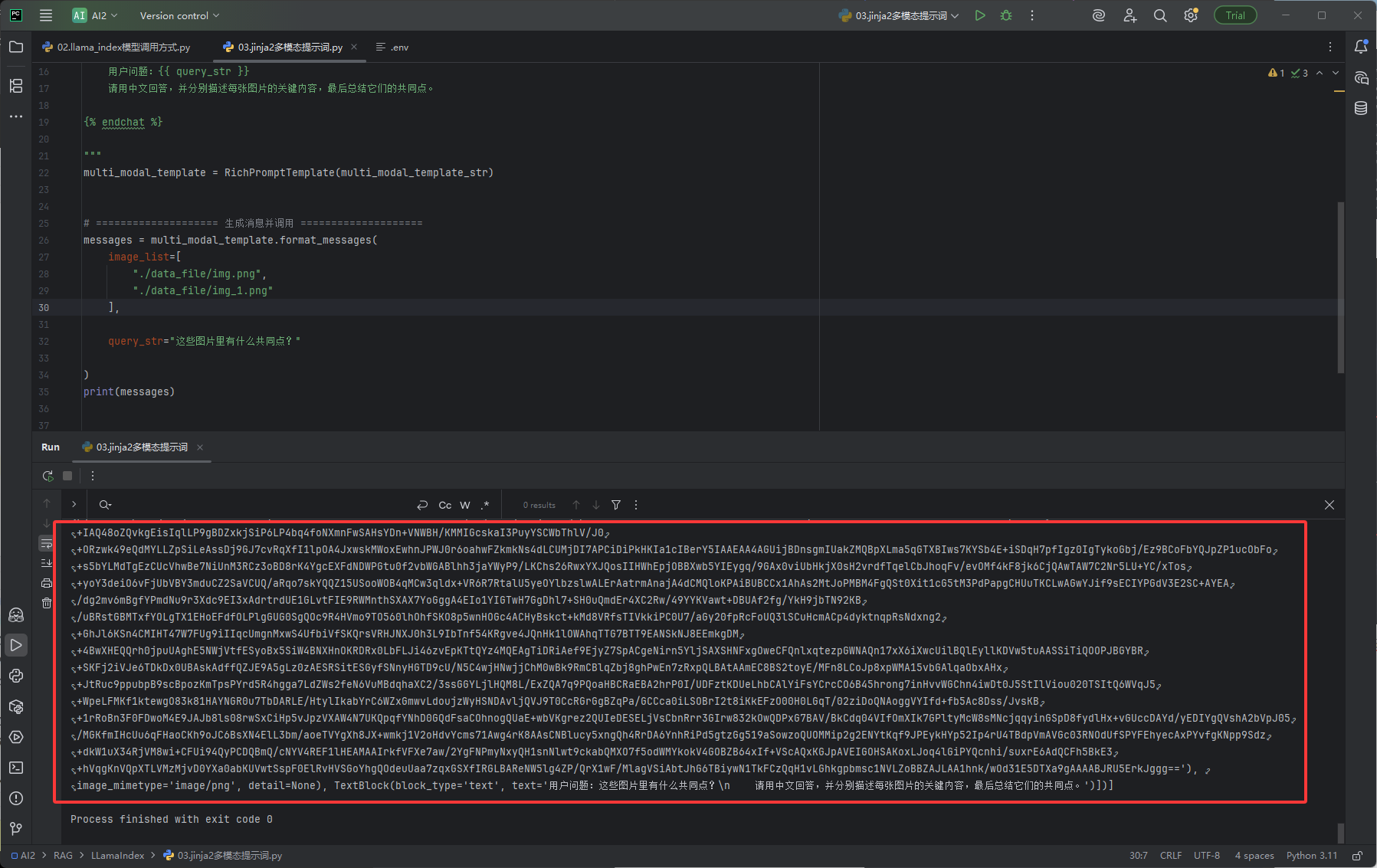Close the console search bar
Screen dimensions: 1377x868
[1329, 505]
